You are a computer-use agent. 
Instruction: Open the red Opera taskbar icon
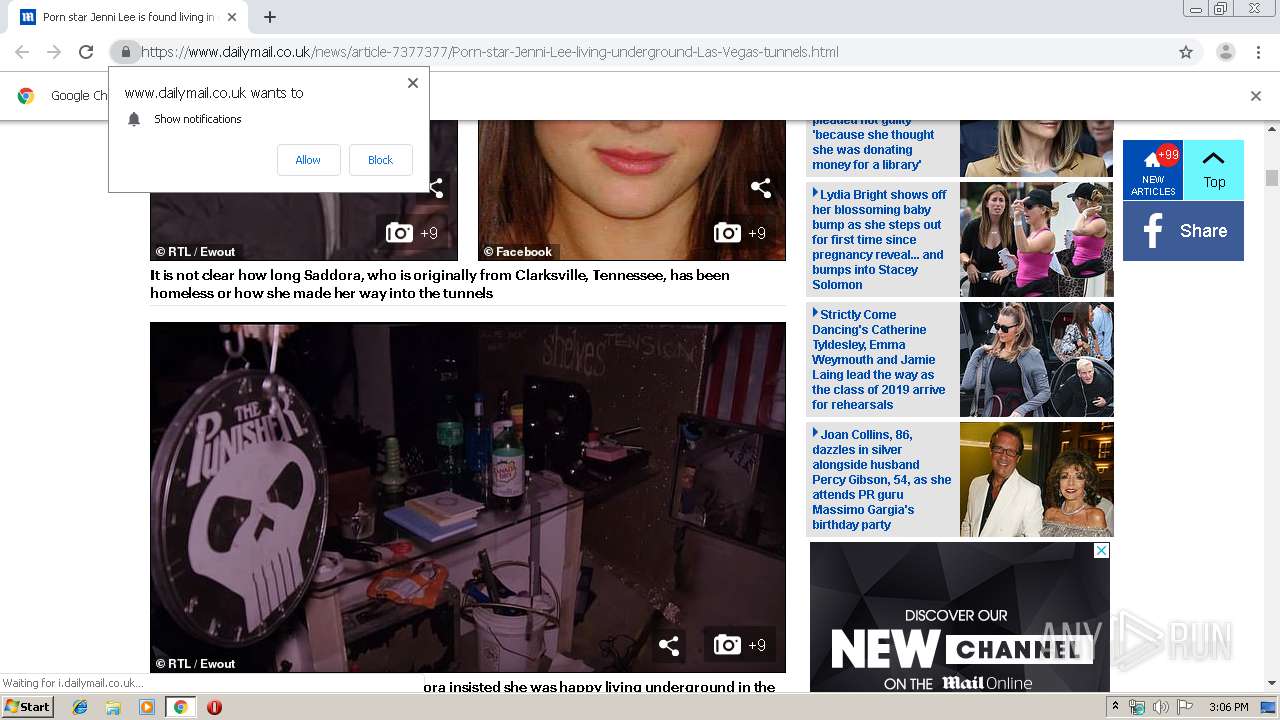tap(214, 707)
